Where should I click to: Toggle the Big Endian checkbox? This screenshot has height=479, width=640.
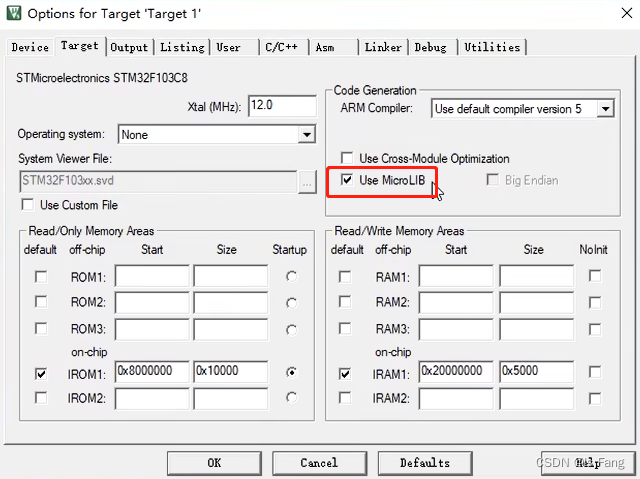493,180
